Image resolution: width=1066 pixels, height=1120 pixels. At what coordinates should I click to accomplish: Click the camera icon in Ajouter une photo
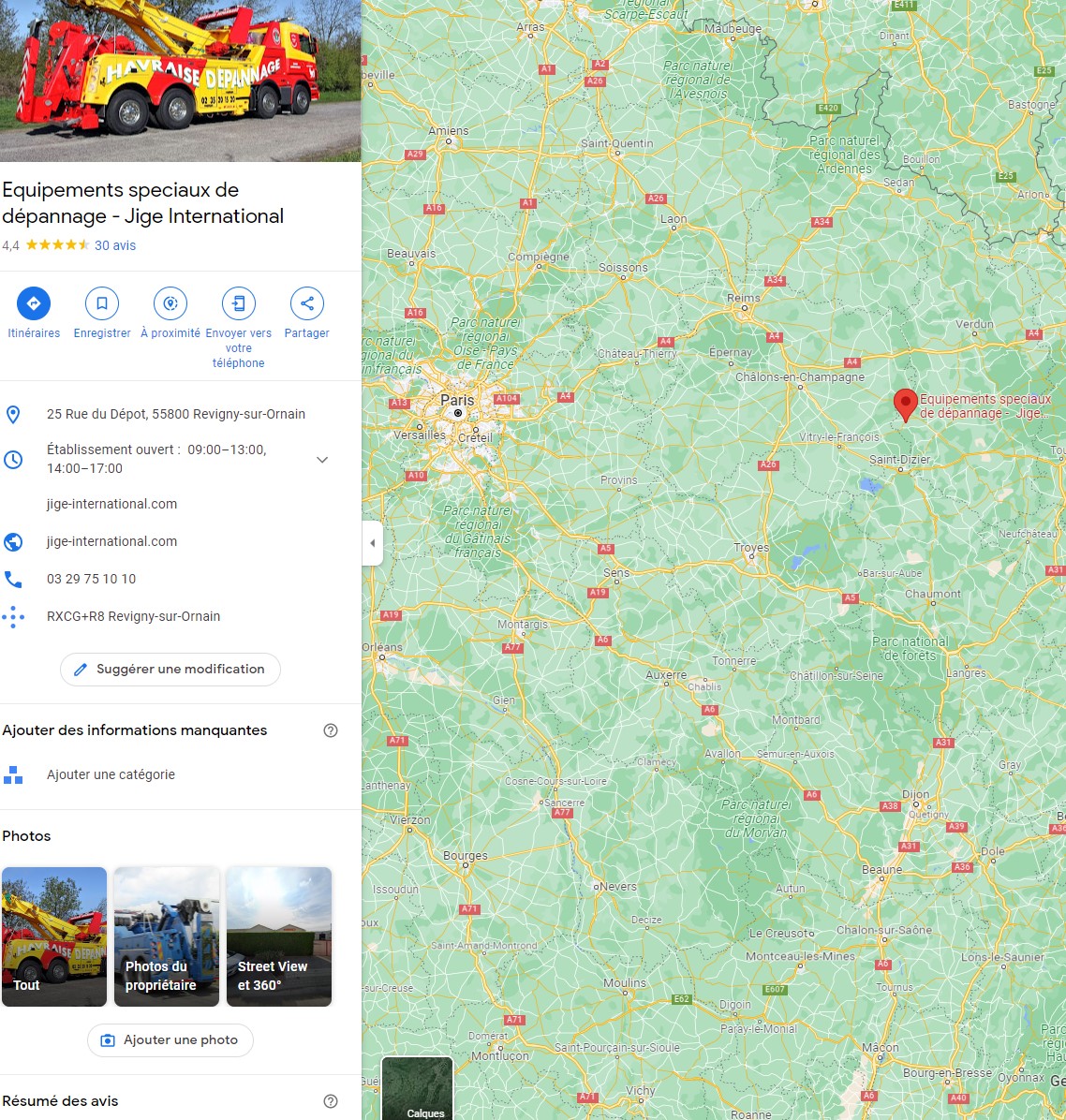coord(107,1040)
